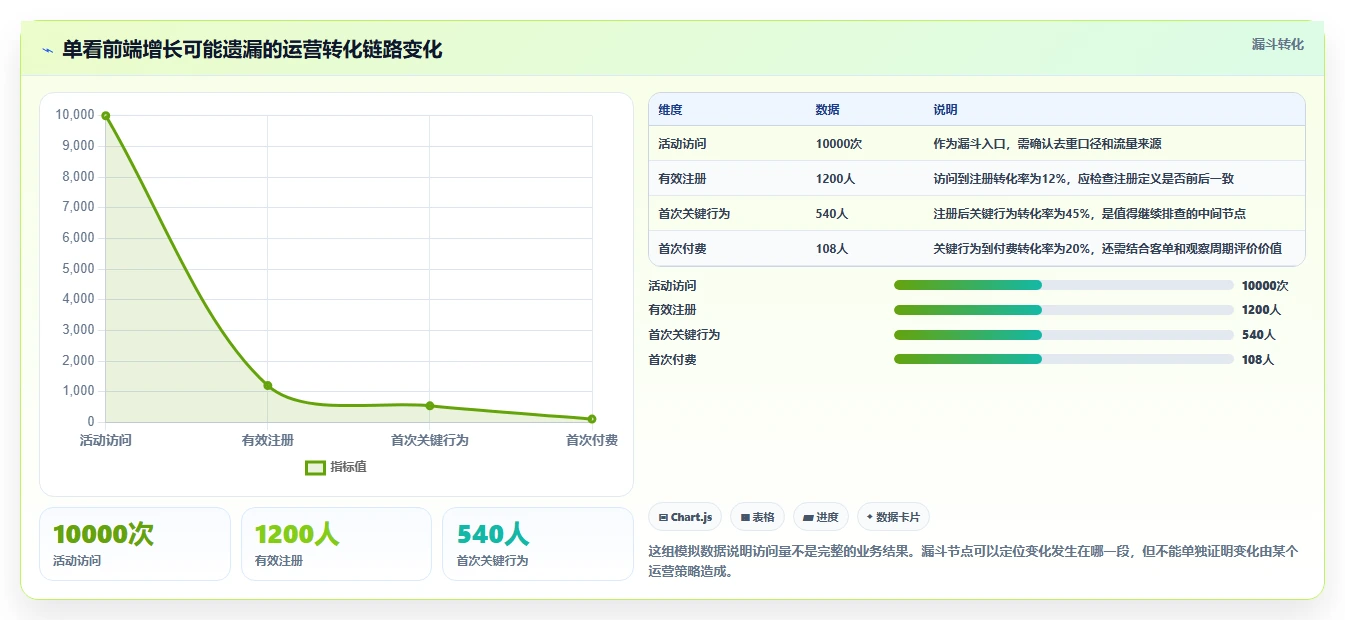Click the 漏斗转化 label in the header
This screenshot has height=620, width=1345.
[x=1277, y=44]
